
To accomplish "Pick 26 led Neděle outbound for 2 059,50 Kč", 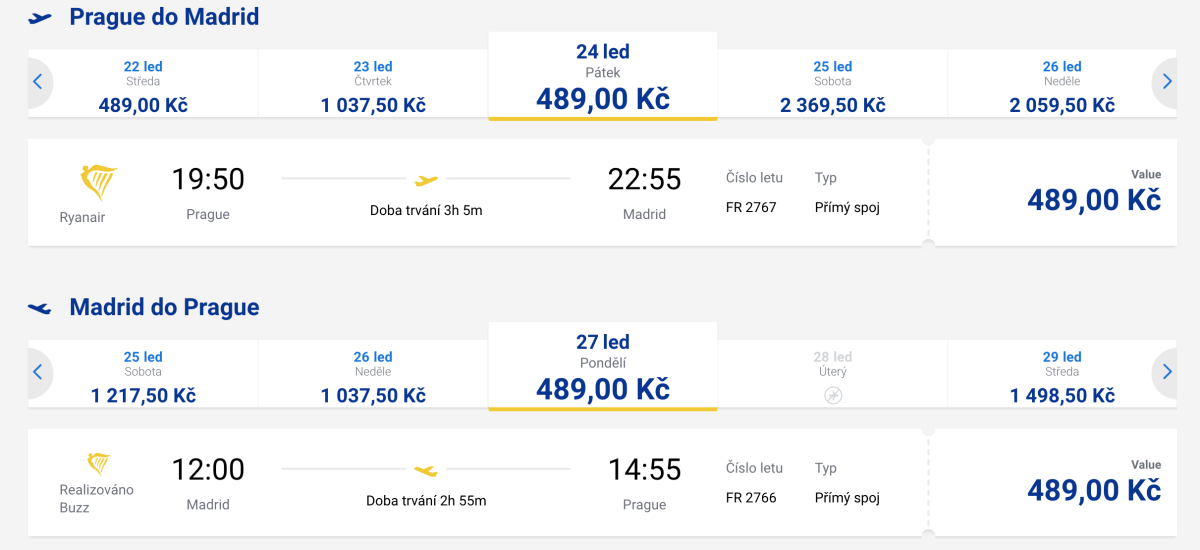I will [1062, 86].
